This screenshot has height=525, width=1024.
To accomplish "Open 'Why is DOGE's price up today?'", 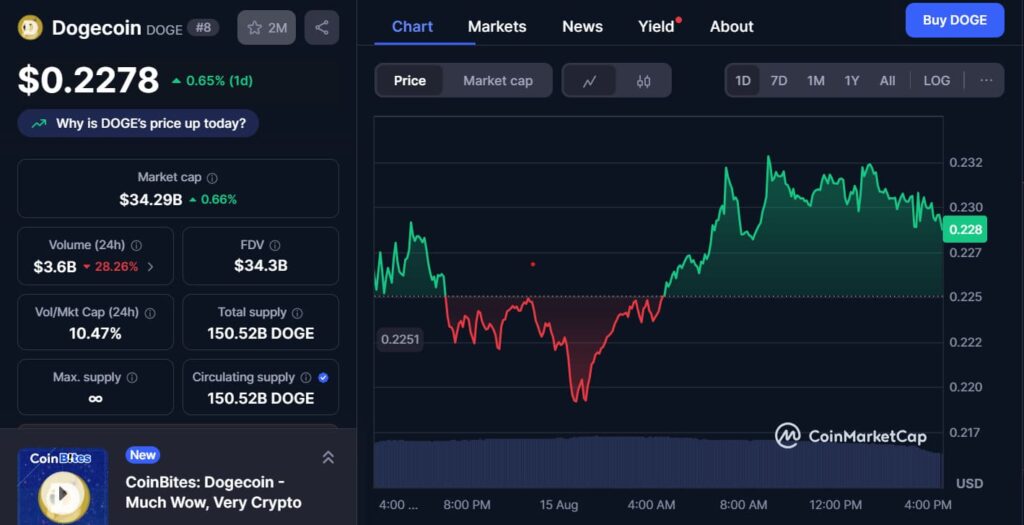I will (x=138, y=123).
